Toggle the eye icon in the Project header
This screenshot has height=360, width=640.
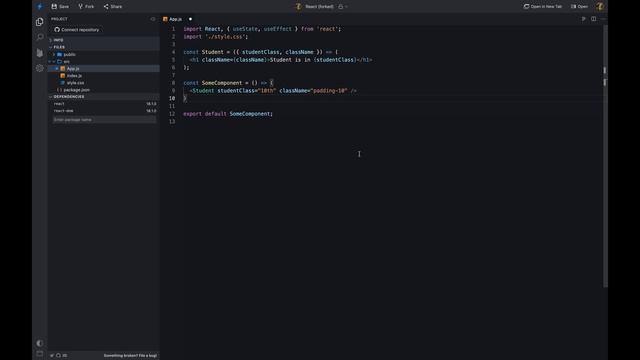pos(153,19)
